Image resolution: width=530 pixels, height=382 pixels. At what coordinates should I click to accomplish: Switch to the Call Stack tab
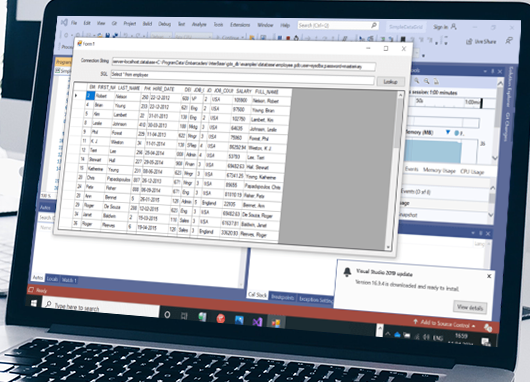coord(257,294)
